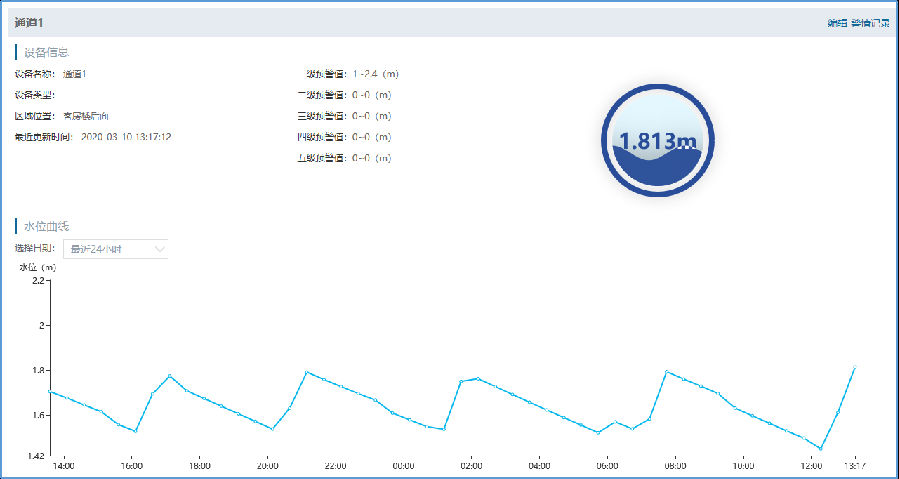Click the 1.813m water level gauge
Screen dimensions: 899x479
[x=658, y=141]
